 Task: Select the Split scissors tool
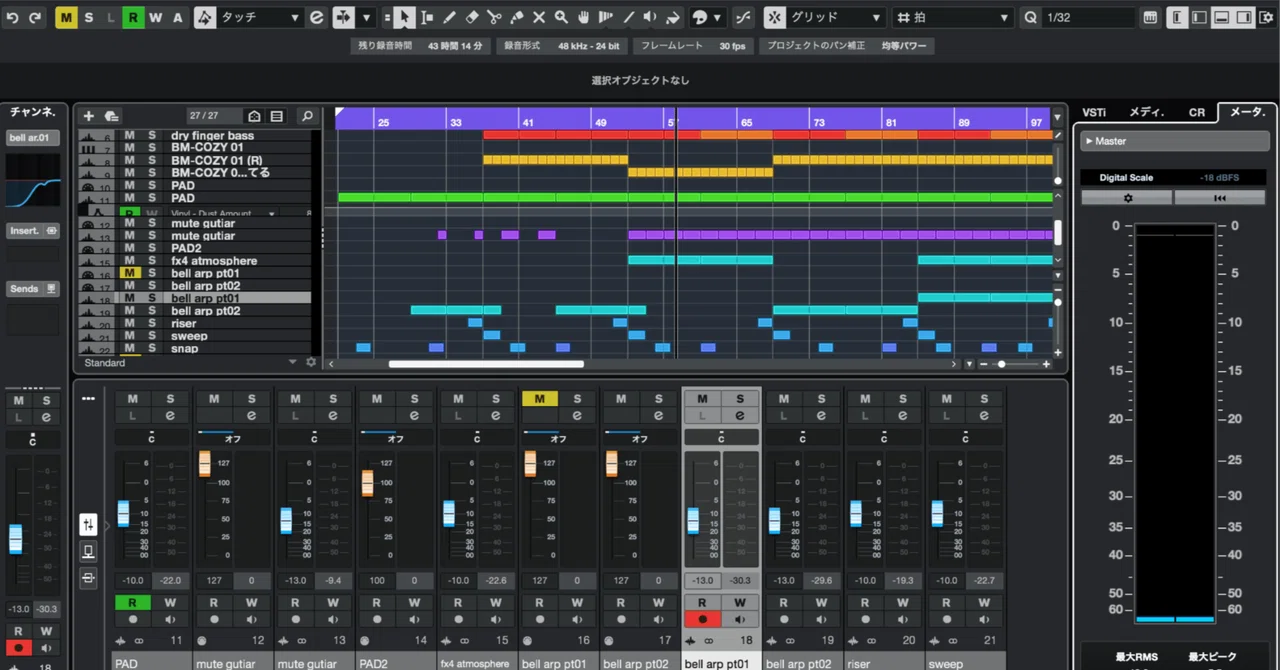tap(495, 17)
